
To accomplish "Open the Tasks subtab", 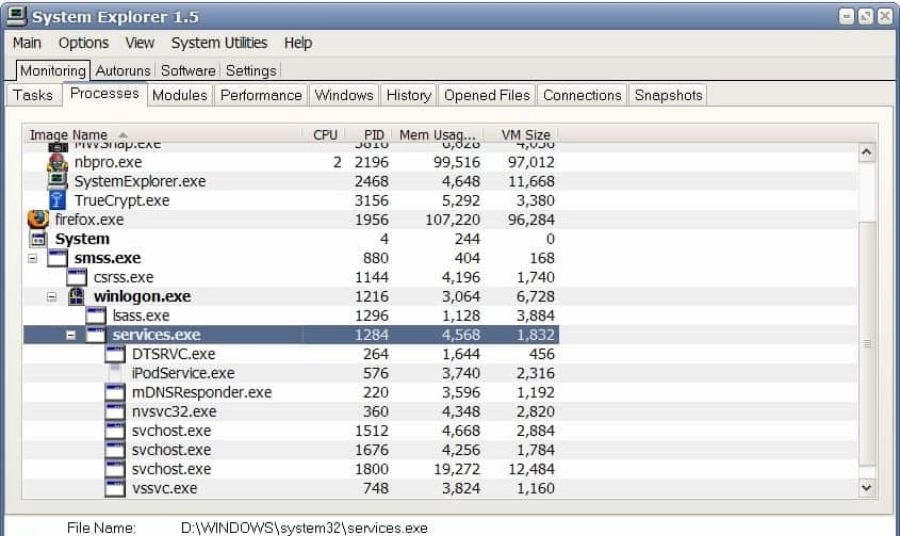I will (x=33, y=95).
